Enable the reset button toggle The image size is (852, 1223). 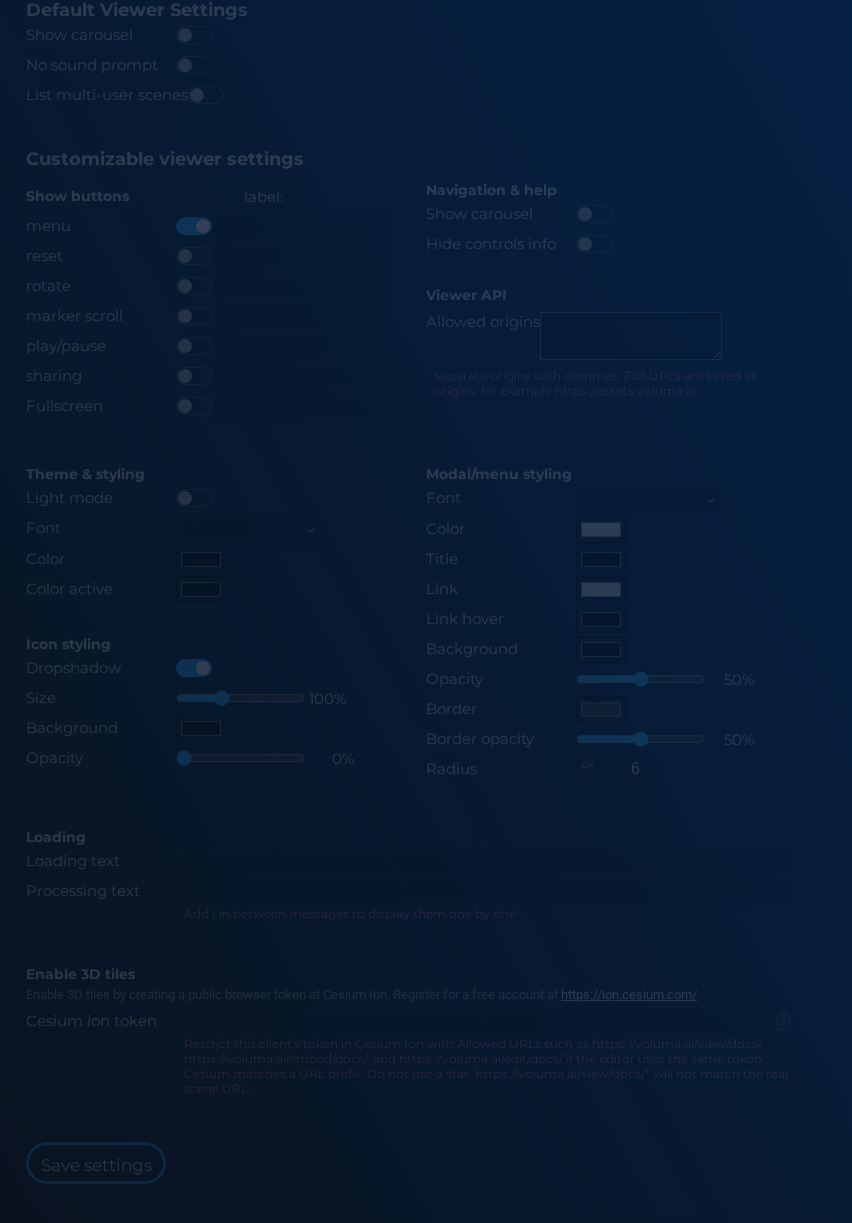[x=194, y=256]
